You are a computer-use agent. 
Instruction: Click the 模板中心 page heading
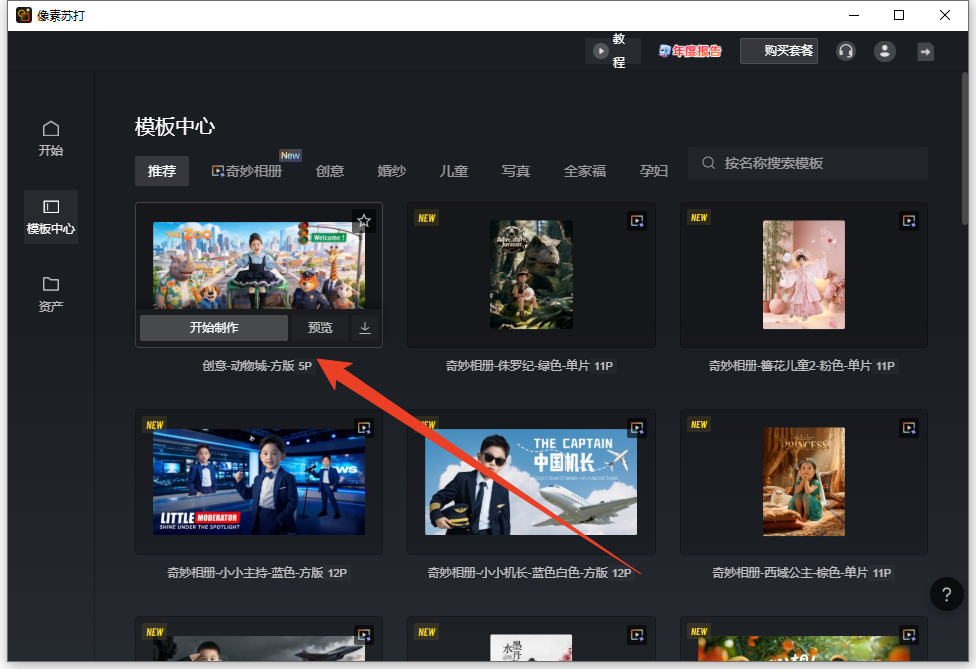point(175,126)
